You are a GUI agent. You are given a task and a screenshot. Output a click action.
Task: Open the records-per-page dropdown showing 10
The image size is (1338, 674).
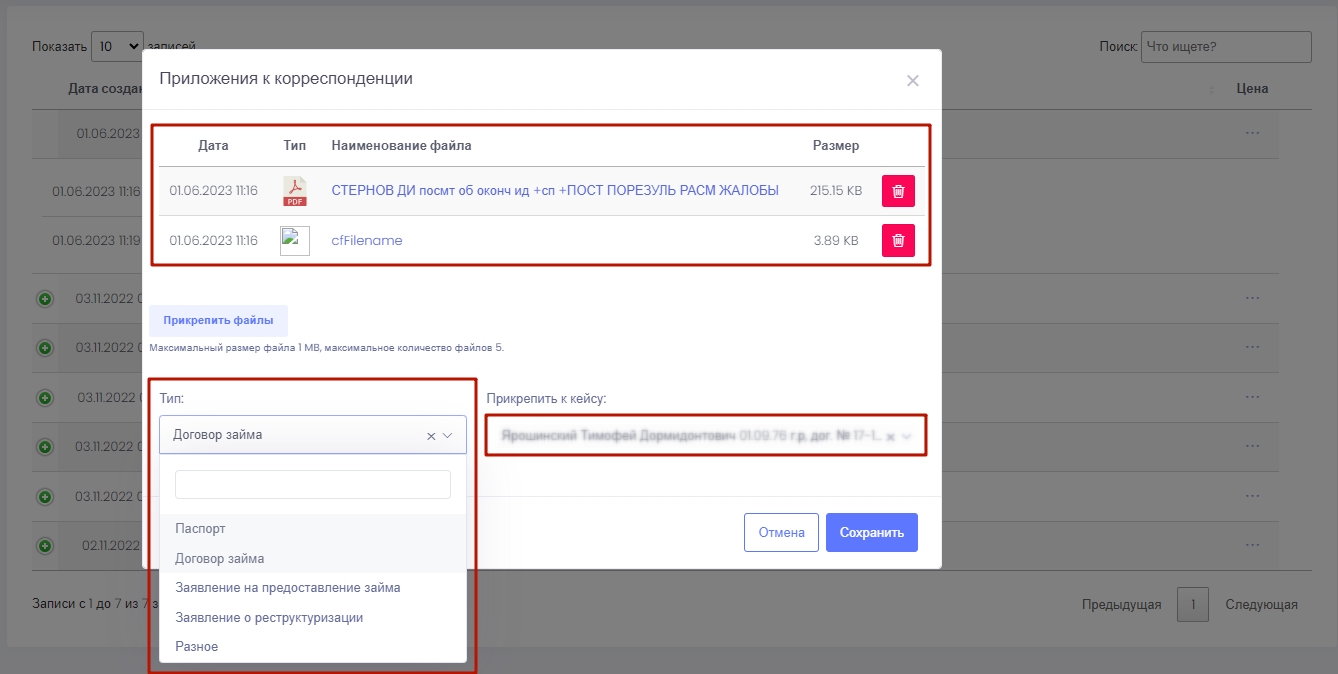[117, 46]
